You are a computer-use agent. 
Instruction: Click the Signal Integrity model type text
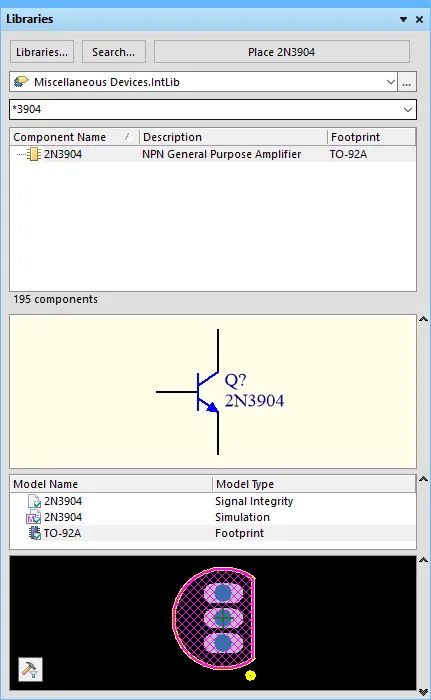254,501
